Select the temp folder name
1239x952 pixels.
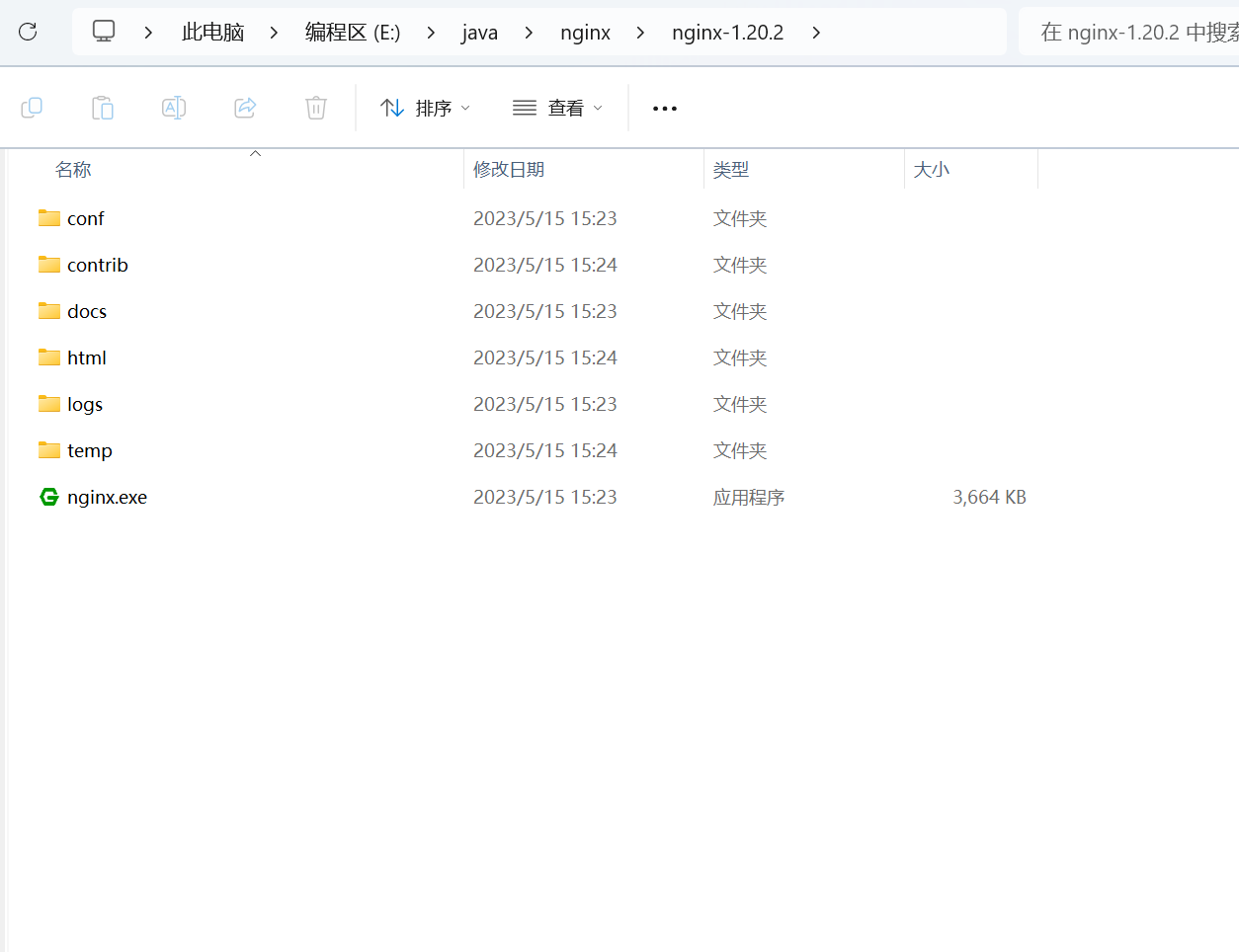coord(90,450)
